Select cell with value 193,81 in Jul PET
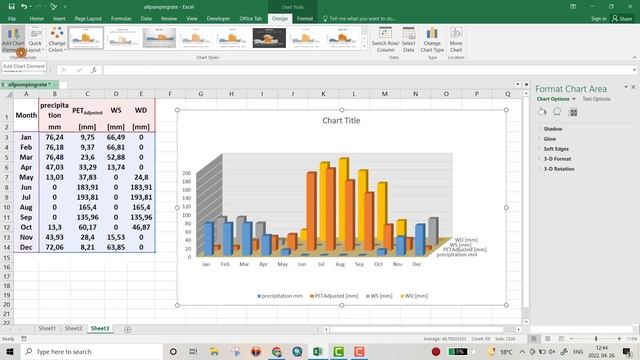 coord(87,197)
